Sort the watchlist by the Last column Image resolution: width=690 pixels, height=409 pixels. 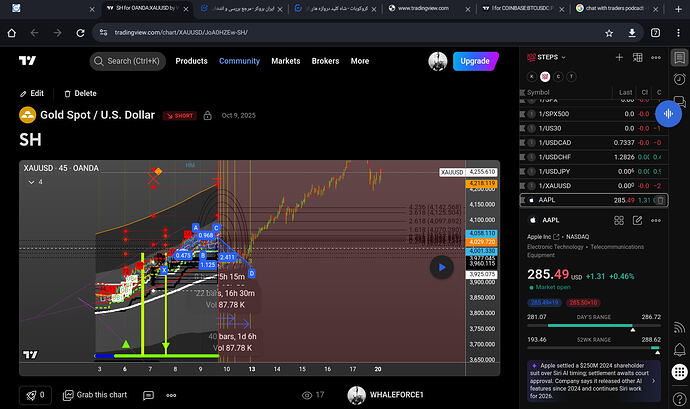(625, 92)
